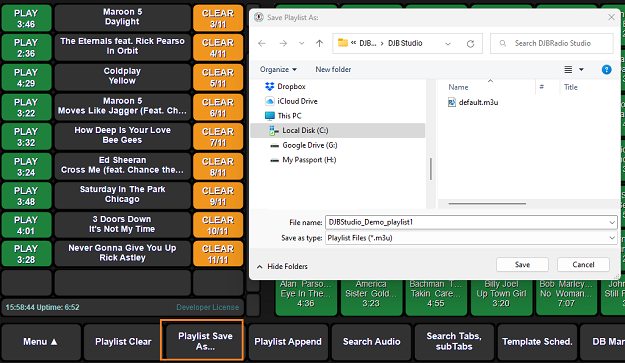The image size is (625, 363).
Task: Open the view options dropdown arrow
Action: tap(581, 70)
